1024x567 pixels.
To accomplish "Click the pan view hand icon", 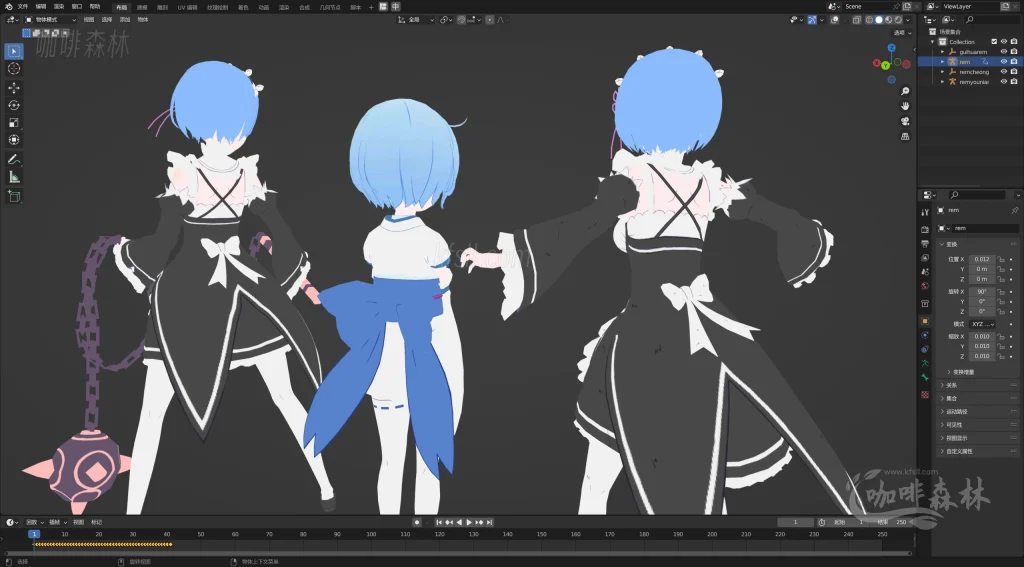I will pyautogui.click(x=905, y=106).
